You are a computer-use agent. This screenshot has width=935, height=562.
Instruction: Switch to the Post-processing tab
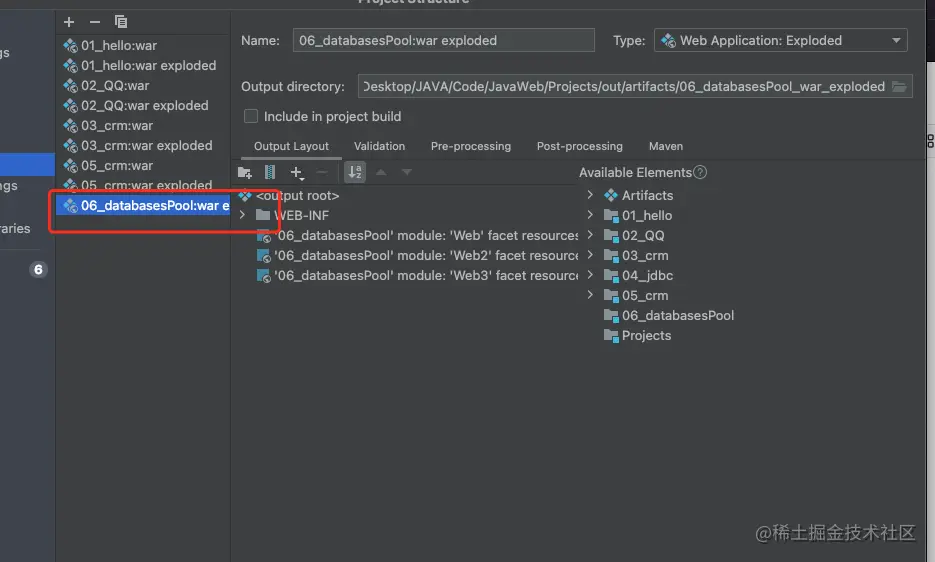tap(580, 146)
